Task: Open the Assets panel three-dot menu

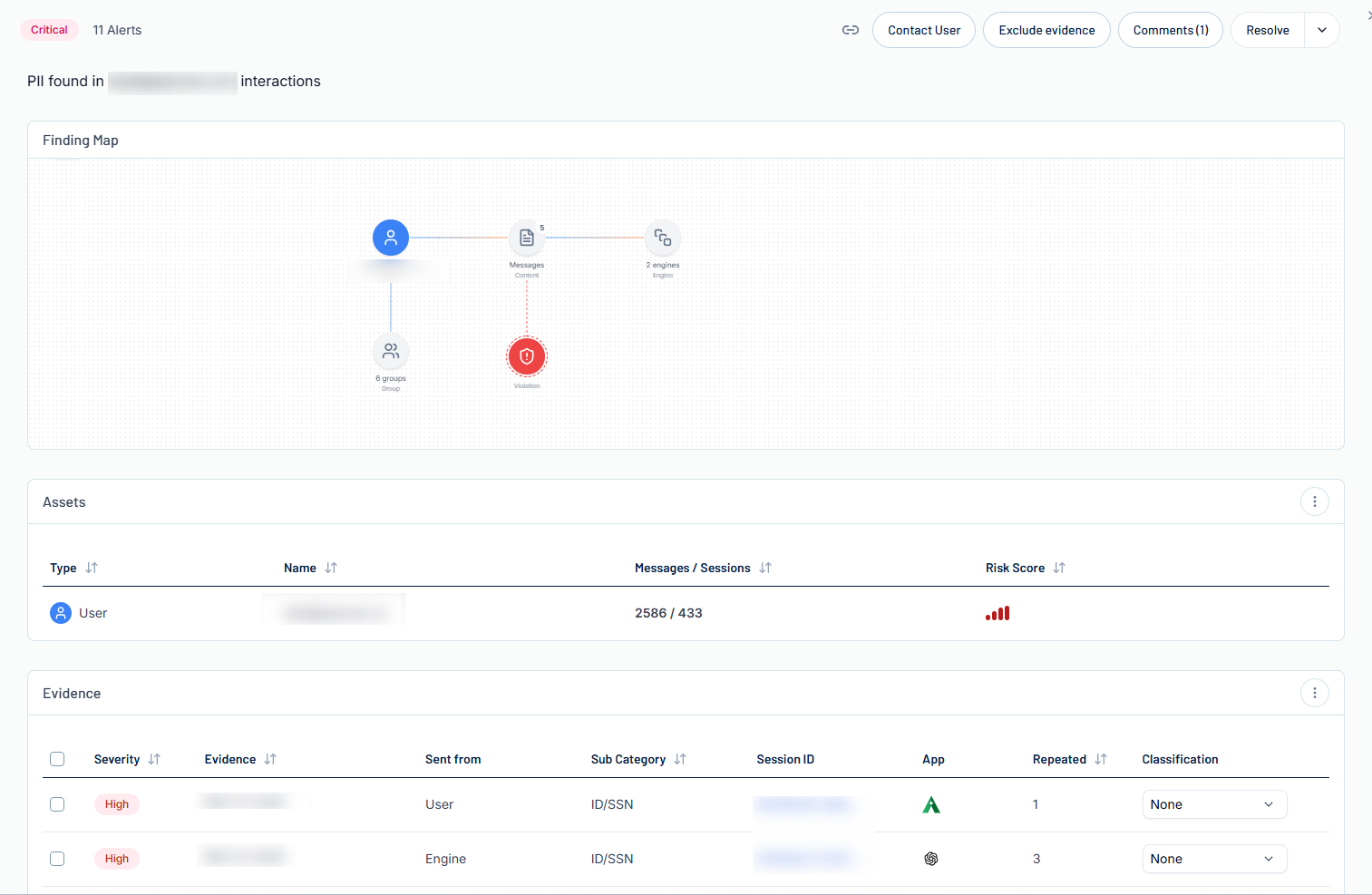Action: tap(1314, 501)
